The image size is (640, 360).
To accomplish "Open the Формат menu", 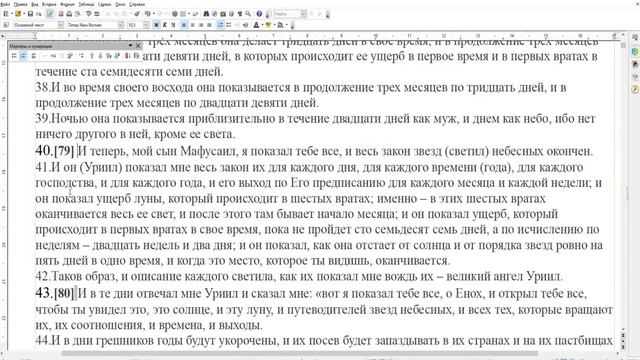I will click(67, 4).
